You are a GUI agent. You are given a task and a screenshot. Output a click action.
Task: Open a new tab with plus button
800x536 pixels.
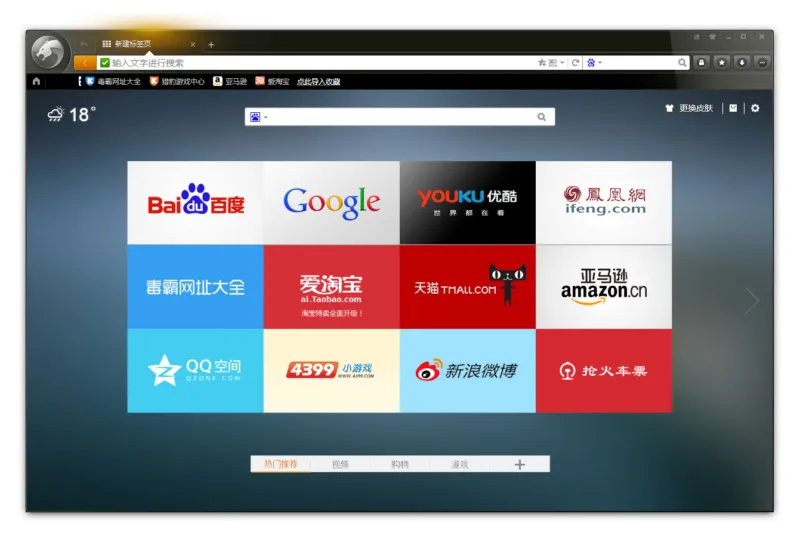pos(211,45)
